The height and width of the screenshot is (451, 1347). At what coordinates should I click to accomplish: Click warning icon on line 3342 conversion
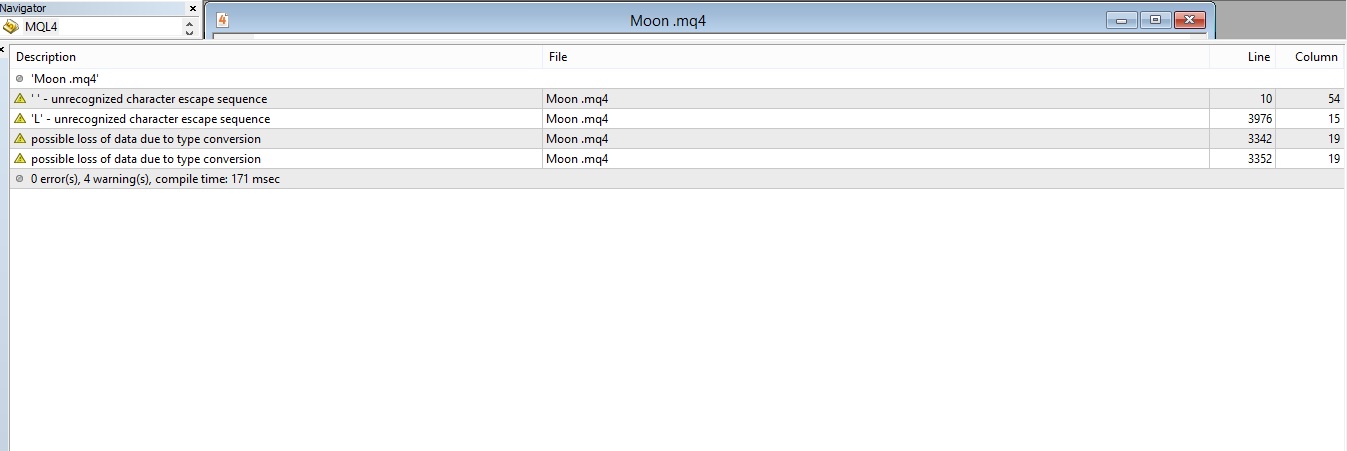20,139
